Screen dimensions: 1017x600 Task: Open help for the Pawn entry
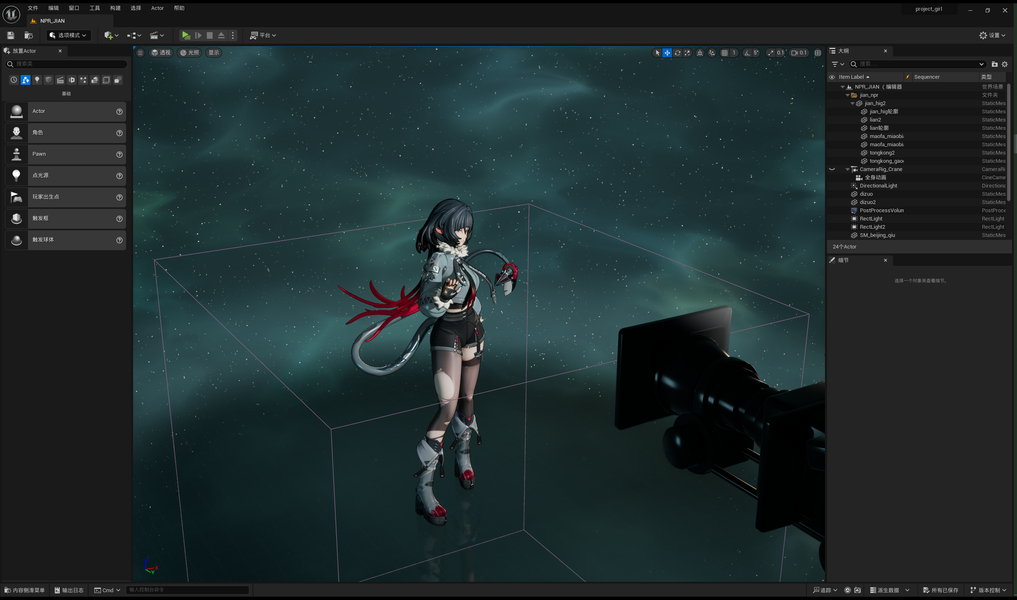point(119,154)
